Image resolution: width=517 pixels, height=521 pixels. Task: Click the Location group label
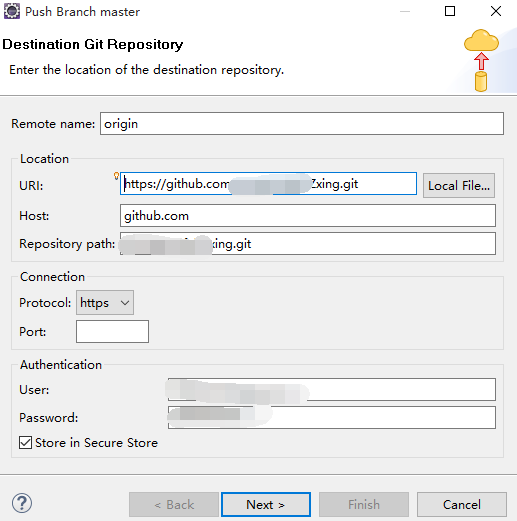44,159
